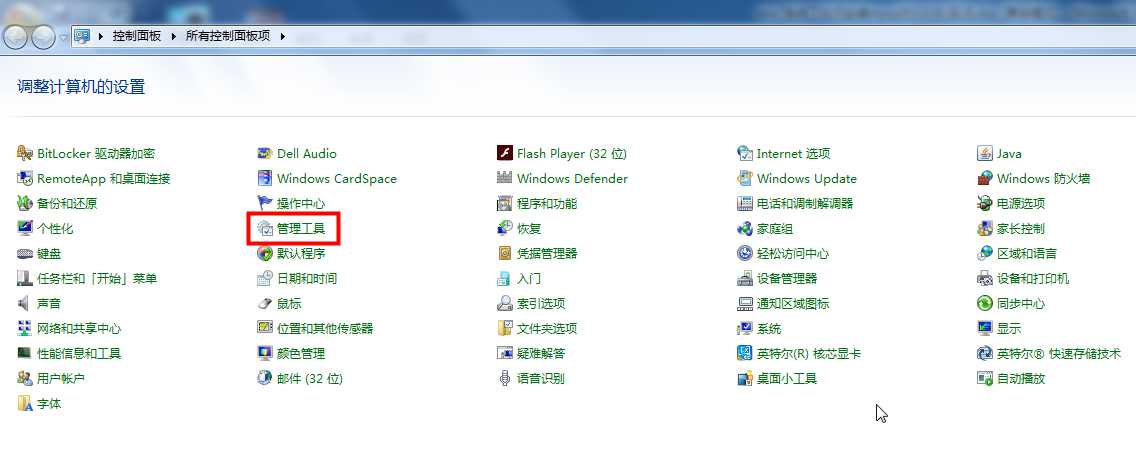Click the 鼠标 mouse icon
Image resolution: width=1136 pixels, height=459 pixels.
[x=265, y=303]
